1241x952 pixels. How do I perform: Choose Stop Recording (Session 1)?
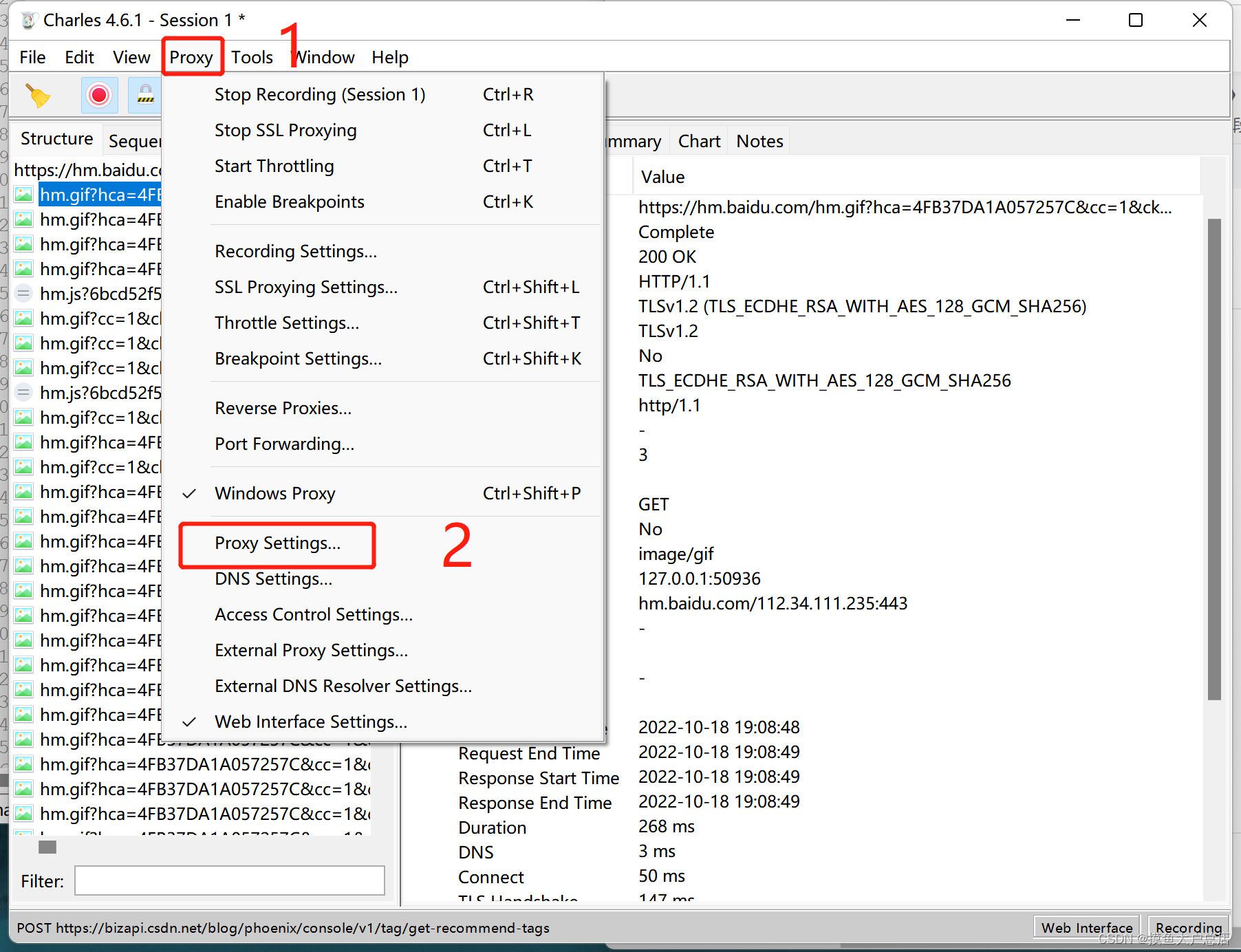point(384,94)
